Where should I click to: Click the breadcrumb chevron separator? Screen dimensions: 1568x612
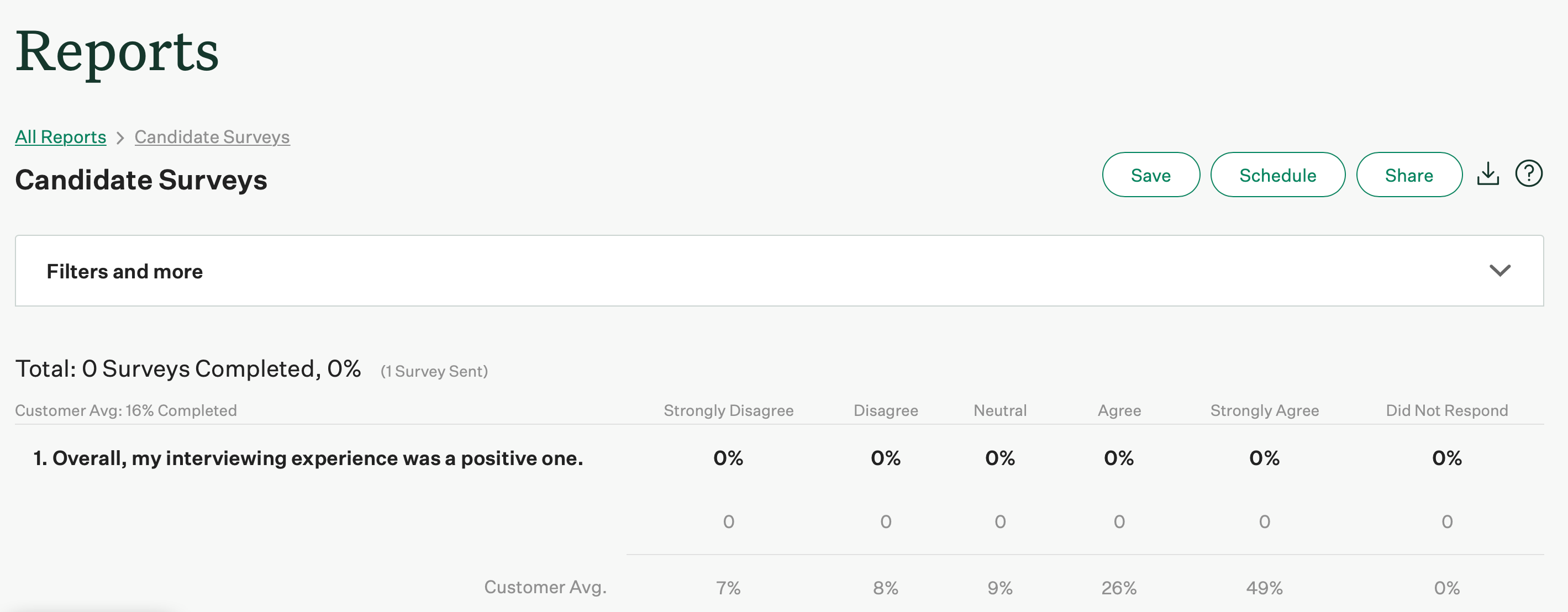[120, 138]
